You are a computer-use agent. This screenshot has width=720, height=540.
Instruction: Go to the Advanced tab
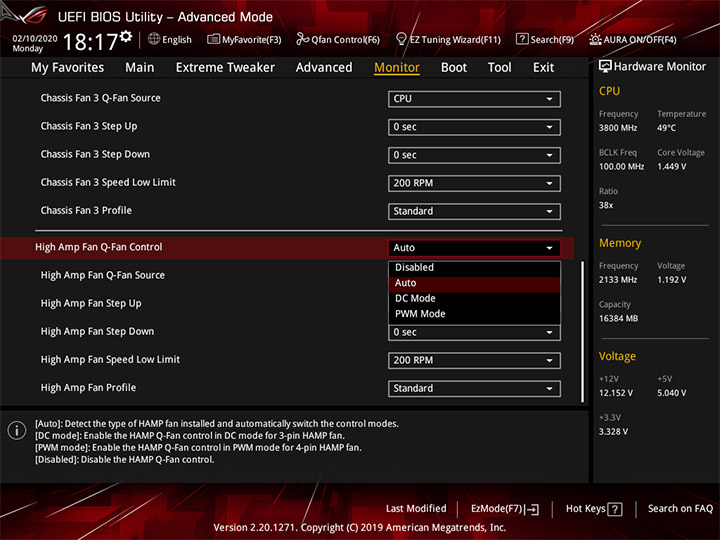[x=324, y=68]
